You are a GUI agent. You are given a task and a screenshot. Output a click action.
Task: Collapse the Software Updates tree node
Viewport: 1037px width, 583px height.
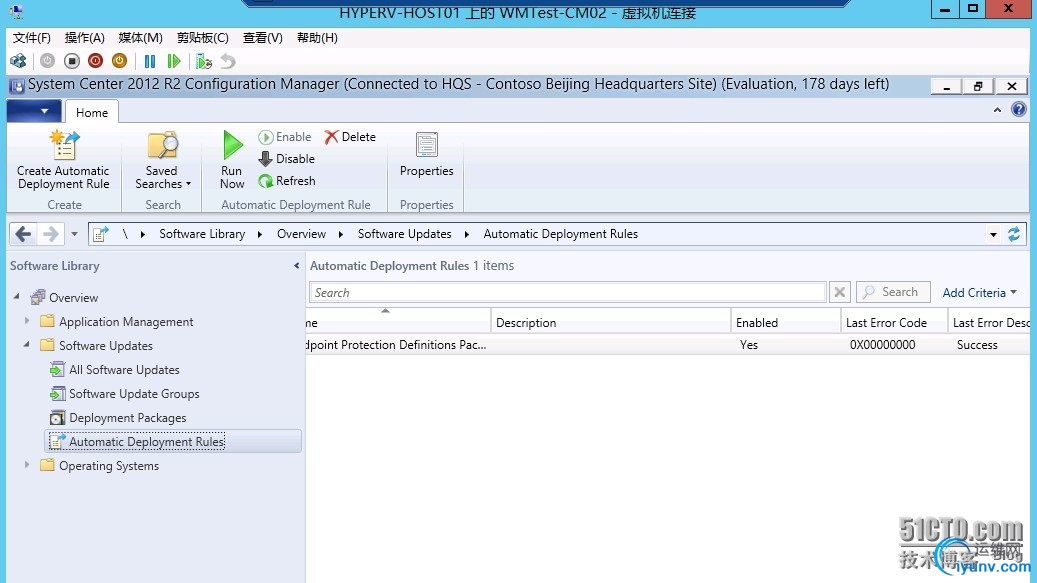(x=26, y=344)
